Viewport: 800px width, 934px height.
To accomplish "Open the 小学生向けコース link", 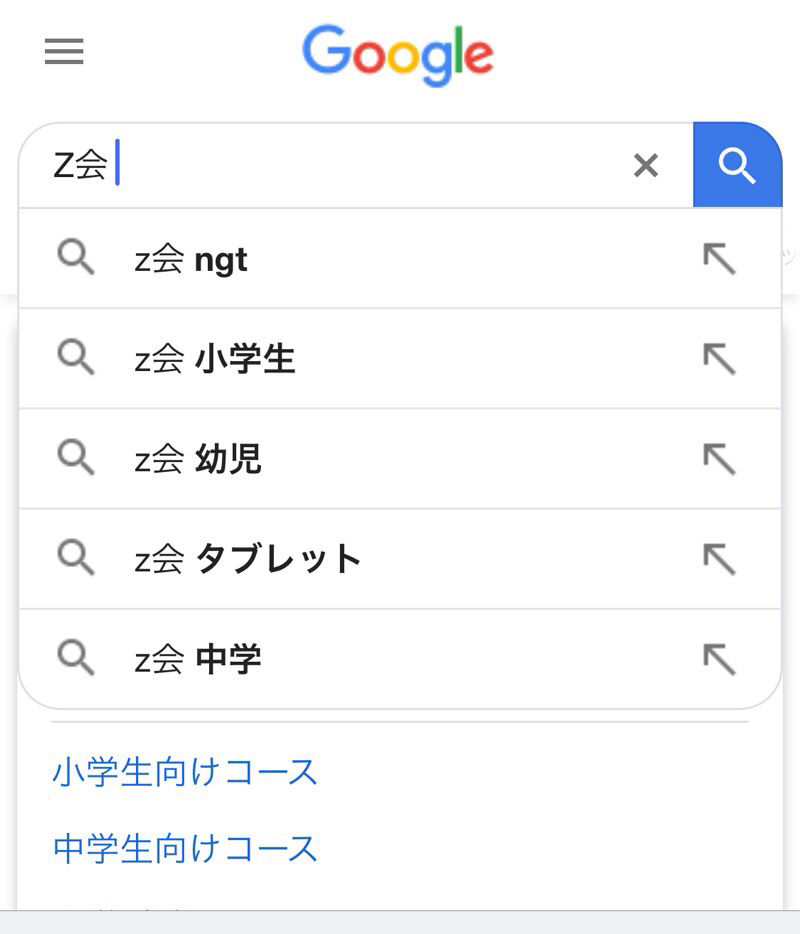I will pos(185,772).
